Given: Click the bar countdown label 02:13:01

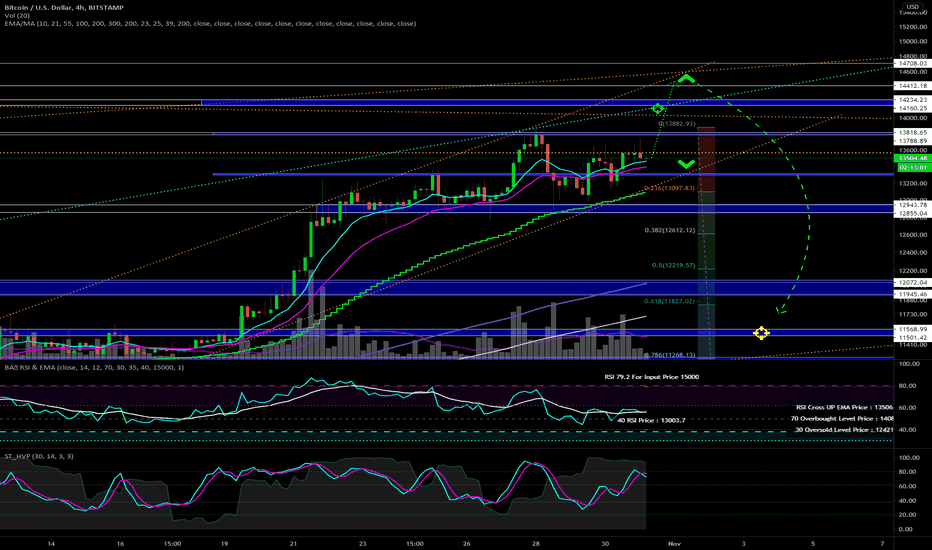Looking at the screenshot, I should pyautogui.click(x=912, y=168).
